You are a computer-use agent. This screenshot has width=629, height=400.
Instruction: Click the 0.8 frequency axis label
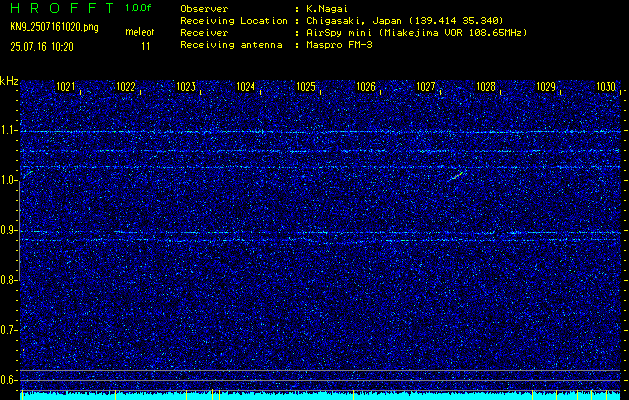[x=8, y=280]
